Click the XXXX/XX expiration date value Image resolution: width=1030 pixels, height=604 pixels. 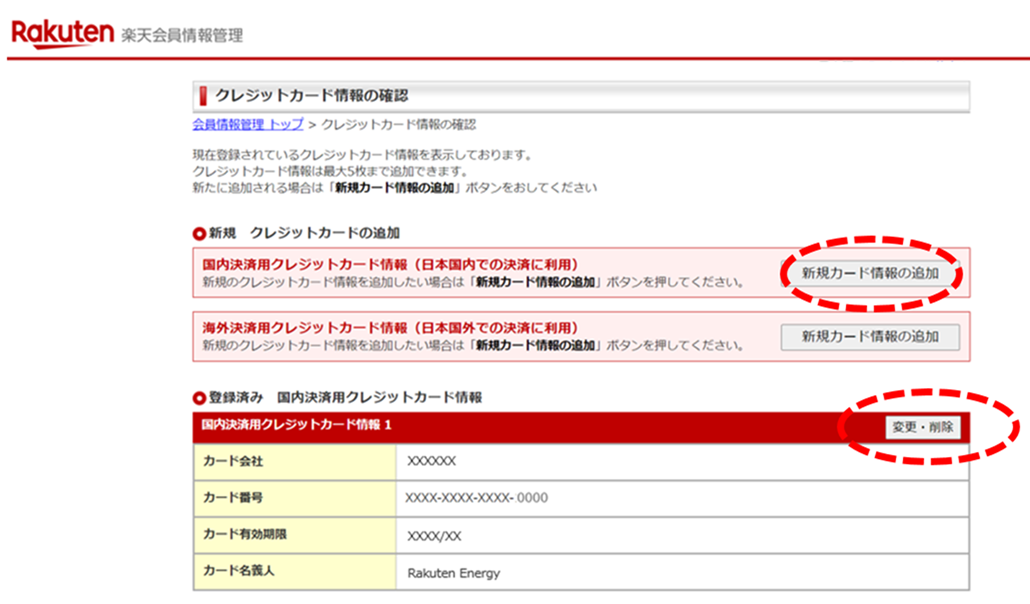point(435,536)
